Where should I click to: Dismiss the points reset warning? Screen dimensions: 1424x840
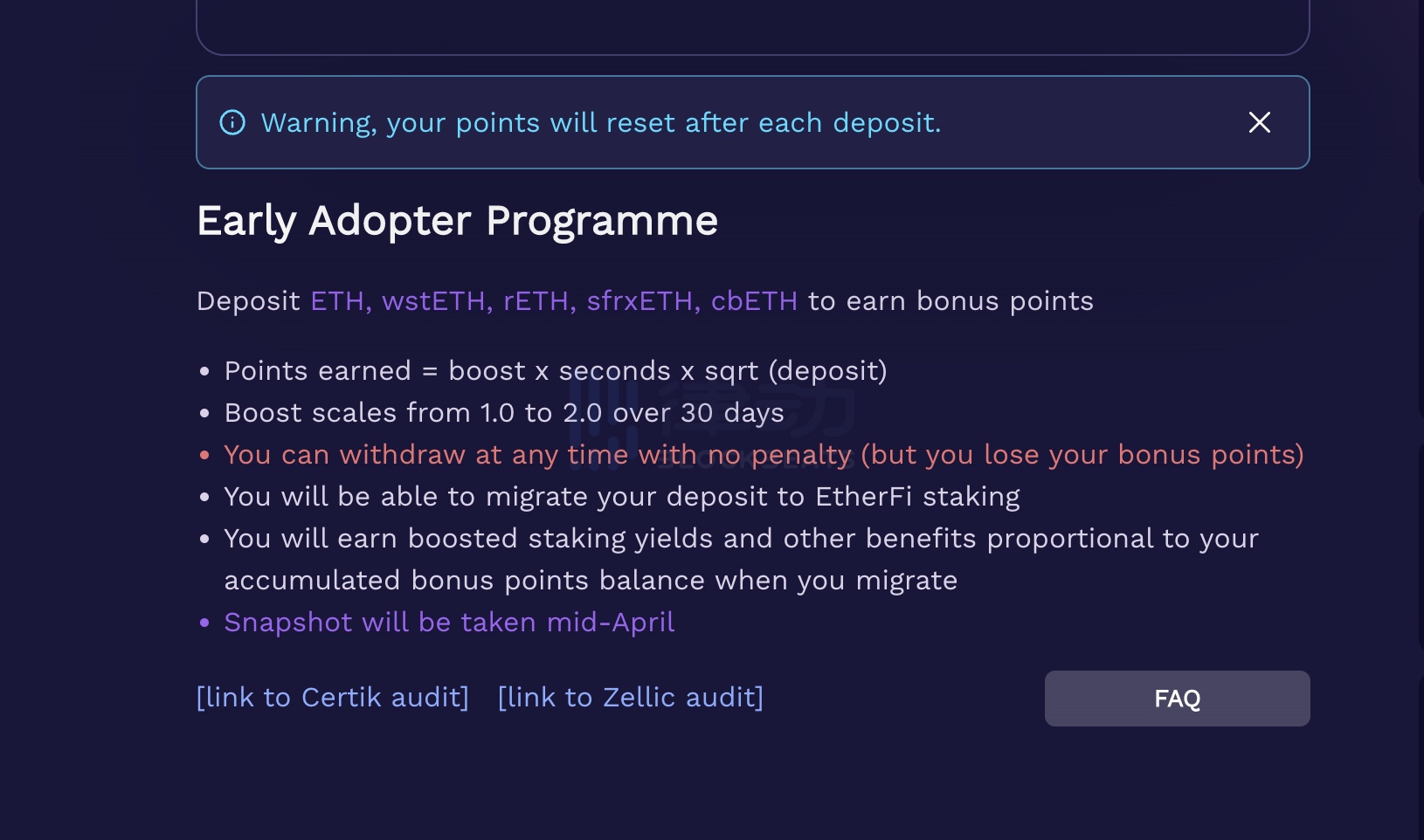point(1259,122)
